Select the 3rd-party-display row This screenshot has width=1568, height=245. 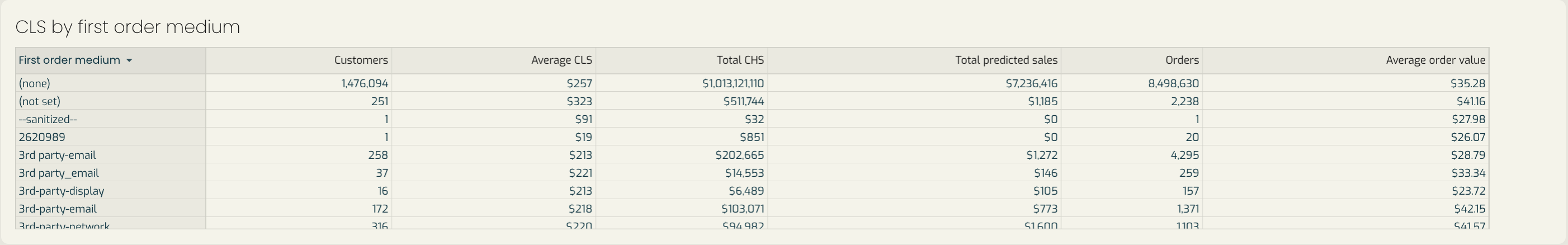[752, 191]
